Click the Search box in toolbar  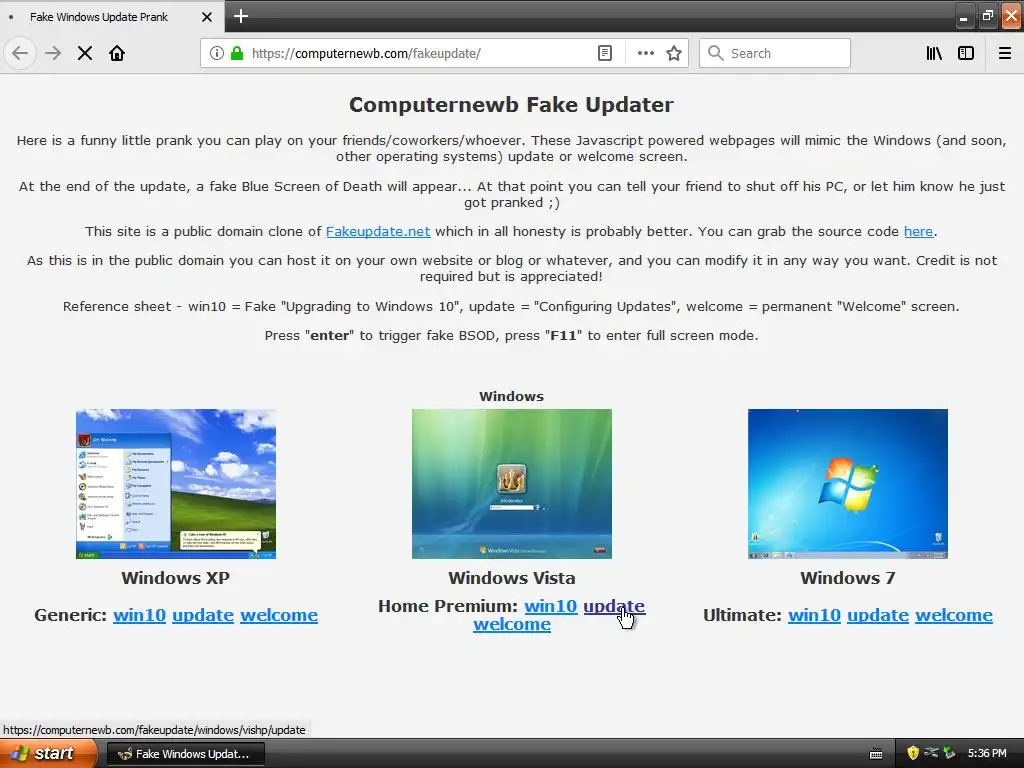click(x=775, y=53)
